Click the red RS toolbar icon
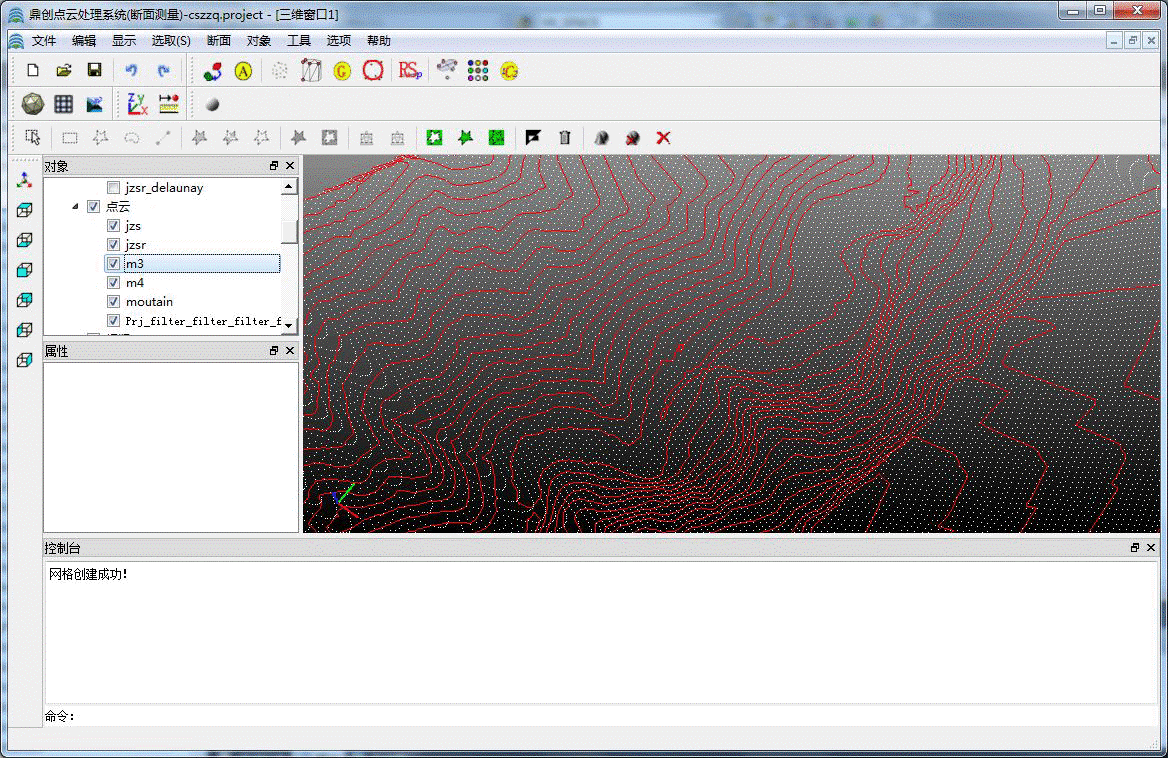The width and height of the screenshot is (1168, 758). click(409, 70)
